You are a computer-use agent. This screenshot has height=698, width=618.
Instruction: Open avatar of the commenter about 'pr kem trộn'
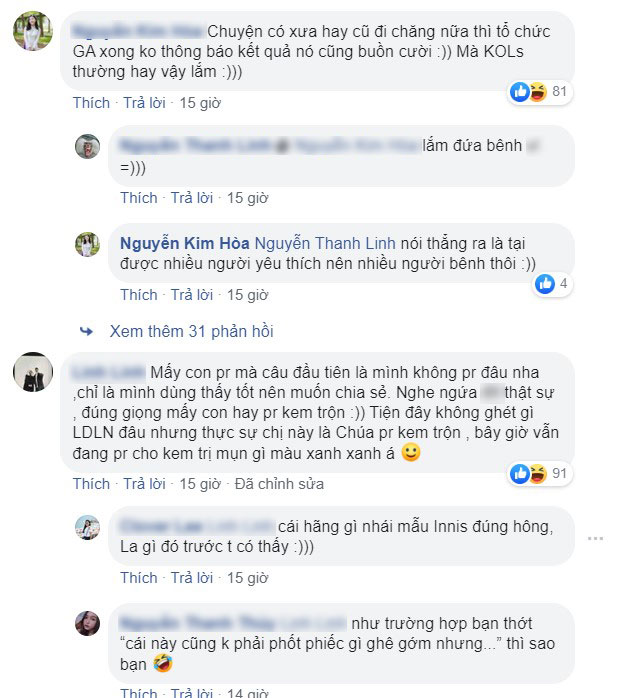pos(33,372)
